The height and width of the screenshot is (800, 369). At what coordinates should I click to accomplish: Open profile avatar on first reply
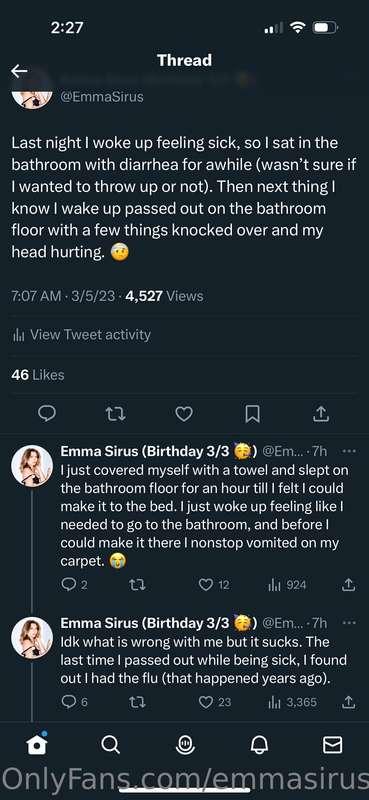coord(32,465)
